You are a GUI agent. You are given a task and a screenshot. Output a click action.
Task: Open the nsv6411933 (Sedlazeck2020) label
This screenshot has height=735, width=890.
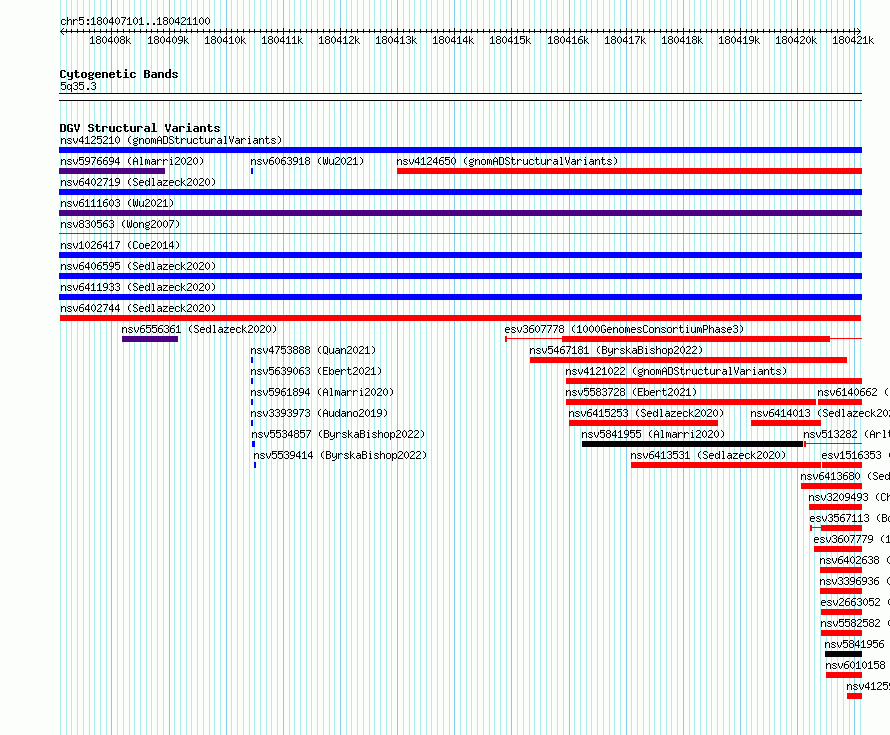pyautogui.click(x=138, y=287)
